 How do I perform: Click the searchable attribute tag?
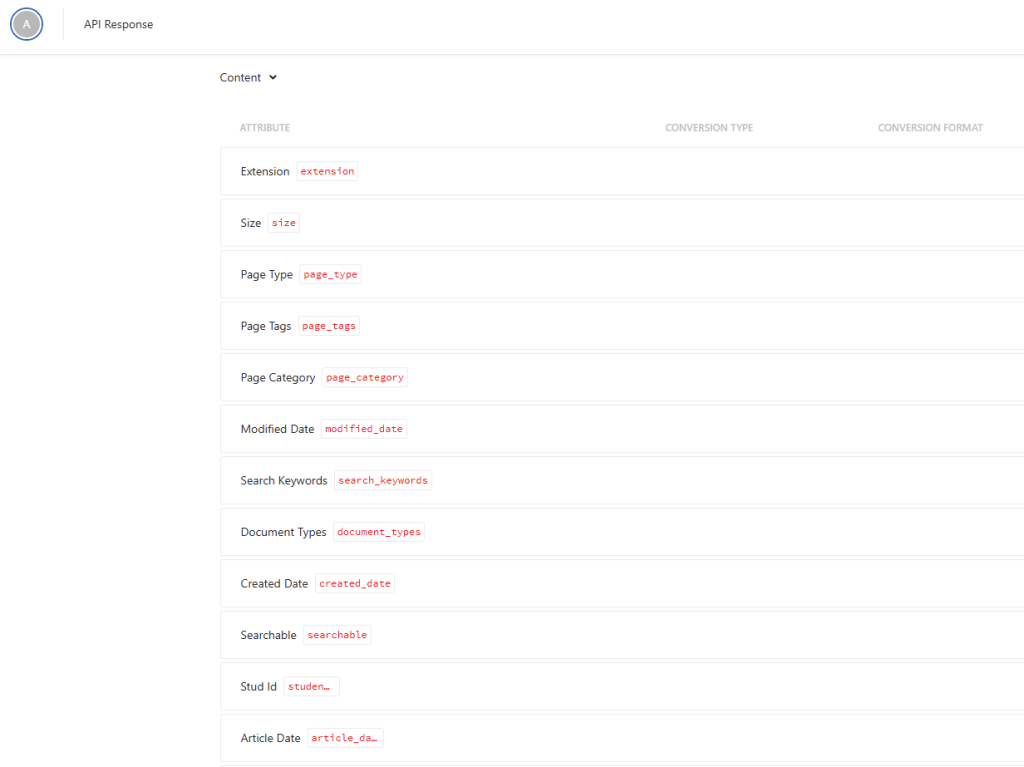(337, 634)
